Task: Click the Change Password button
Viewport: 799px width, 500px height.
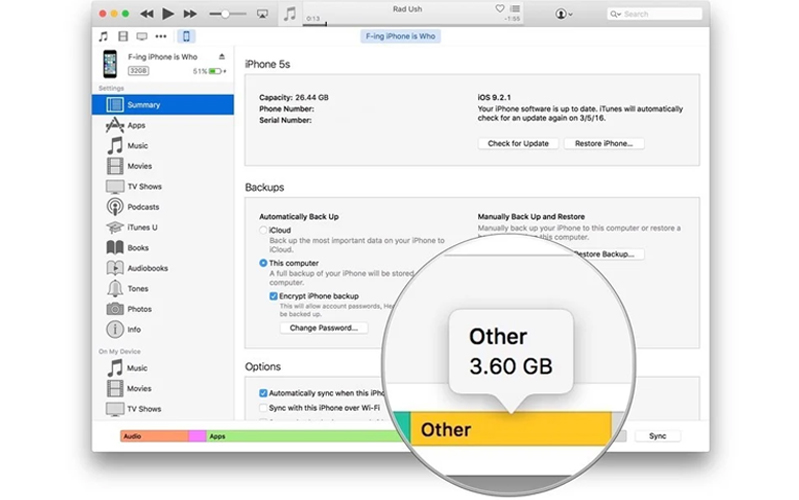Action: coord(324,328)
